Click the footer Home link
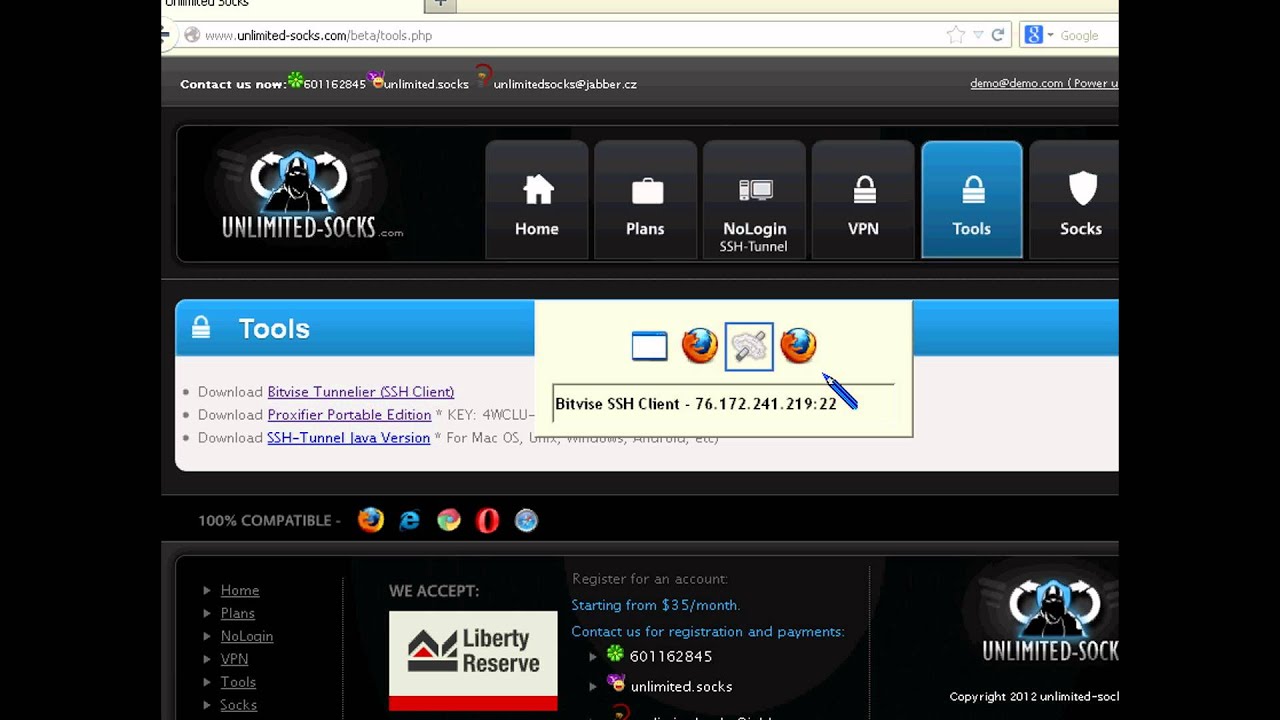The height and width of the screenshot is (720, 1280). click(240, 590)
